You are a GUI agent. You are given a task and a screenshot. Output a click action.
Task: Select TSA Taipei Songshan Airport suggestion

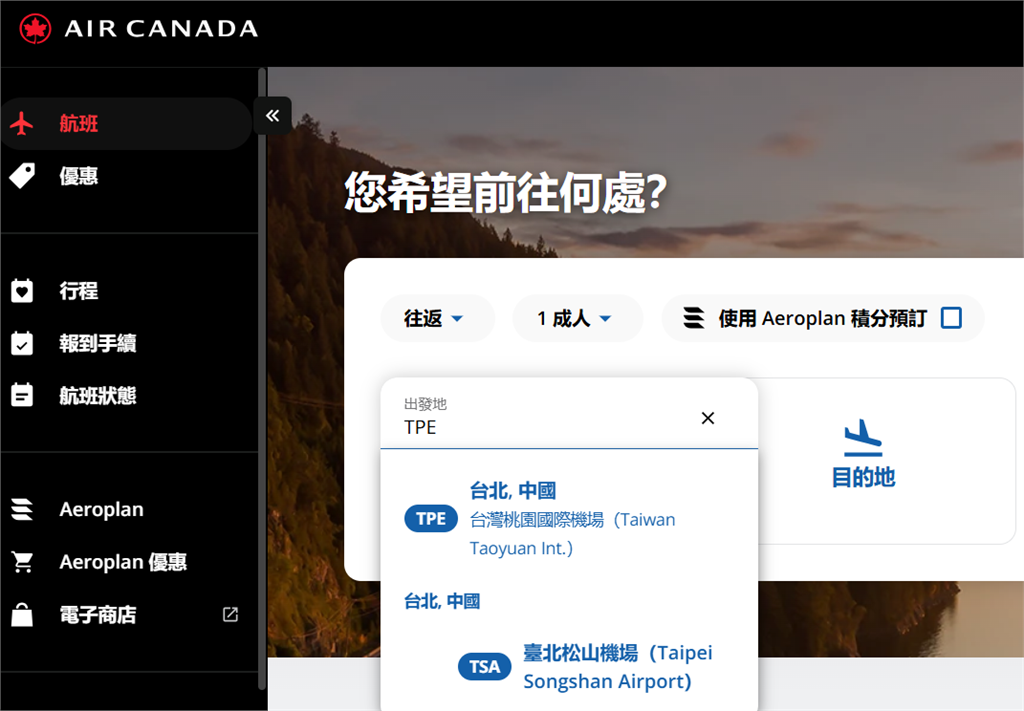click(569, 667)
